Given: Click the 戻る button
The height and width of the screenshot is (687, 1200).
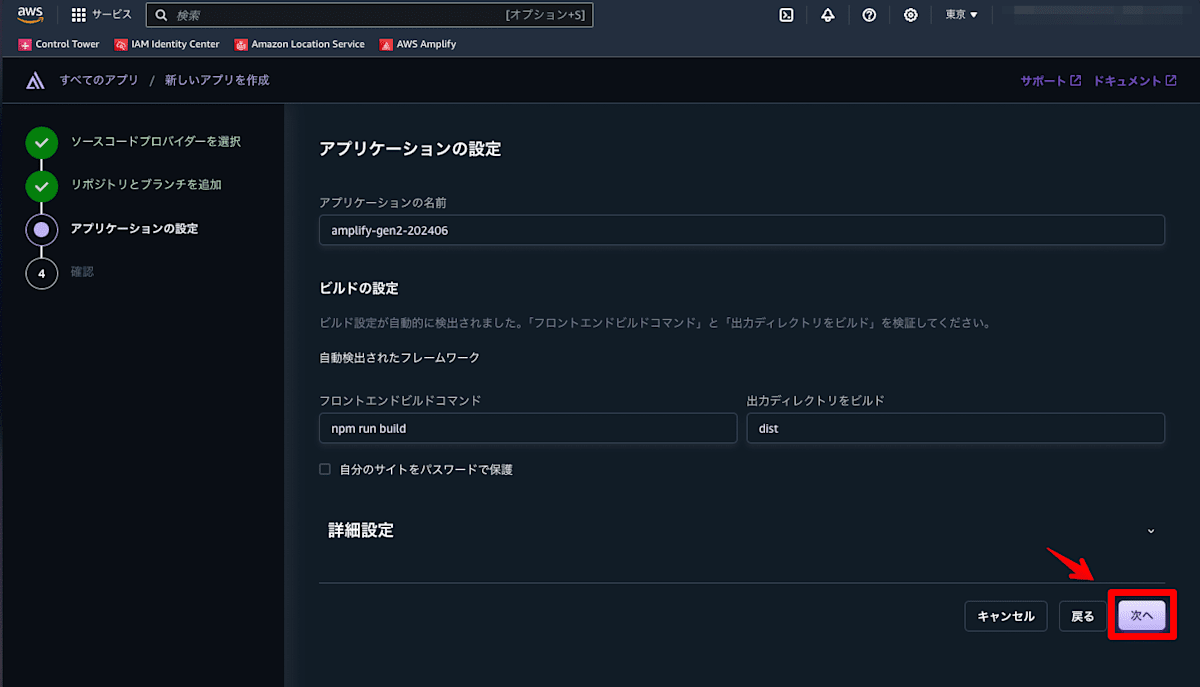Looking at the screenshot, I should click(x=1083, y=616).
